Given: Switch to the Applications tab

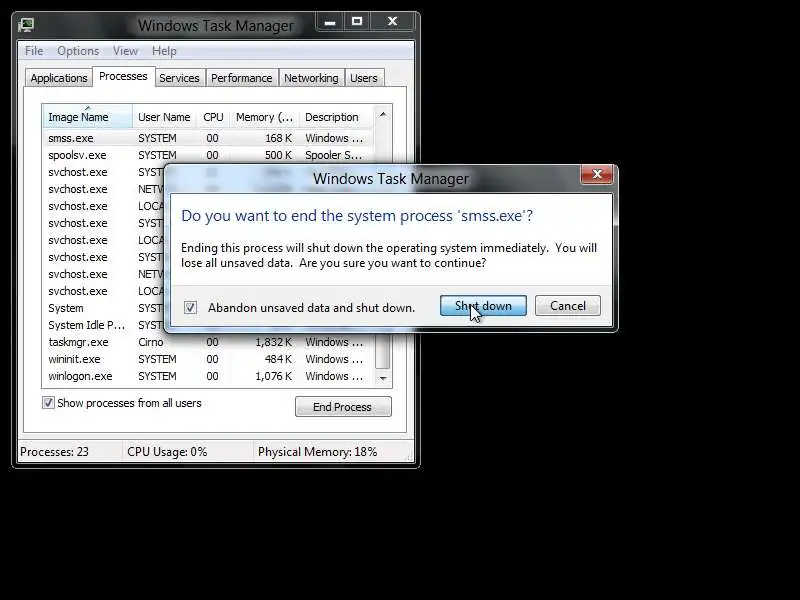Looking at the screenshot, I should click(x=59, y=78).
